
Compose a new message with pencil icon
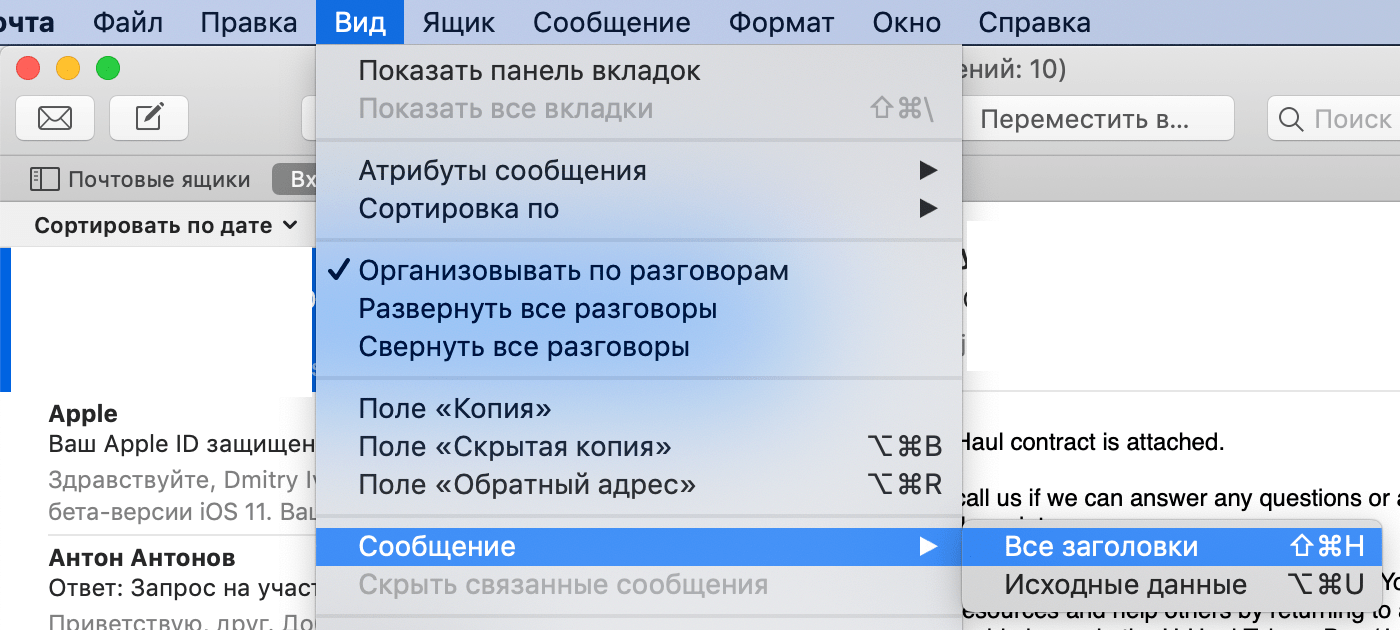(x=149, y=118)
